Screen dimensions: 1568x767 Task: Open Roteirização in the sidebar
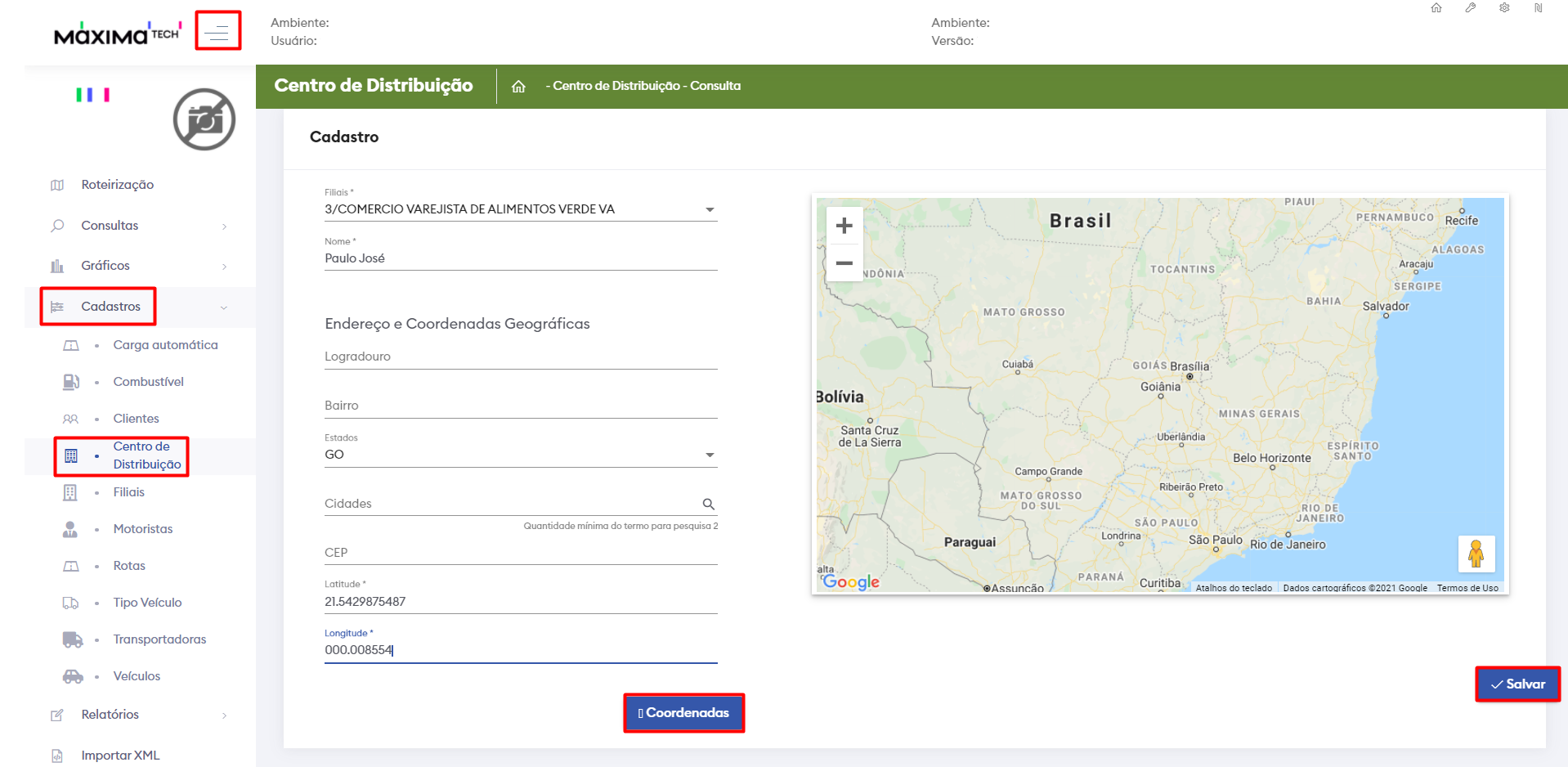pos(117,185)
